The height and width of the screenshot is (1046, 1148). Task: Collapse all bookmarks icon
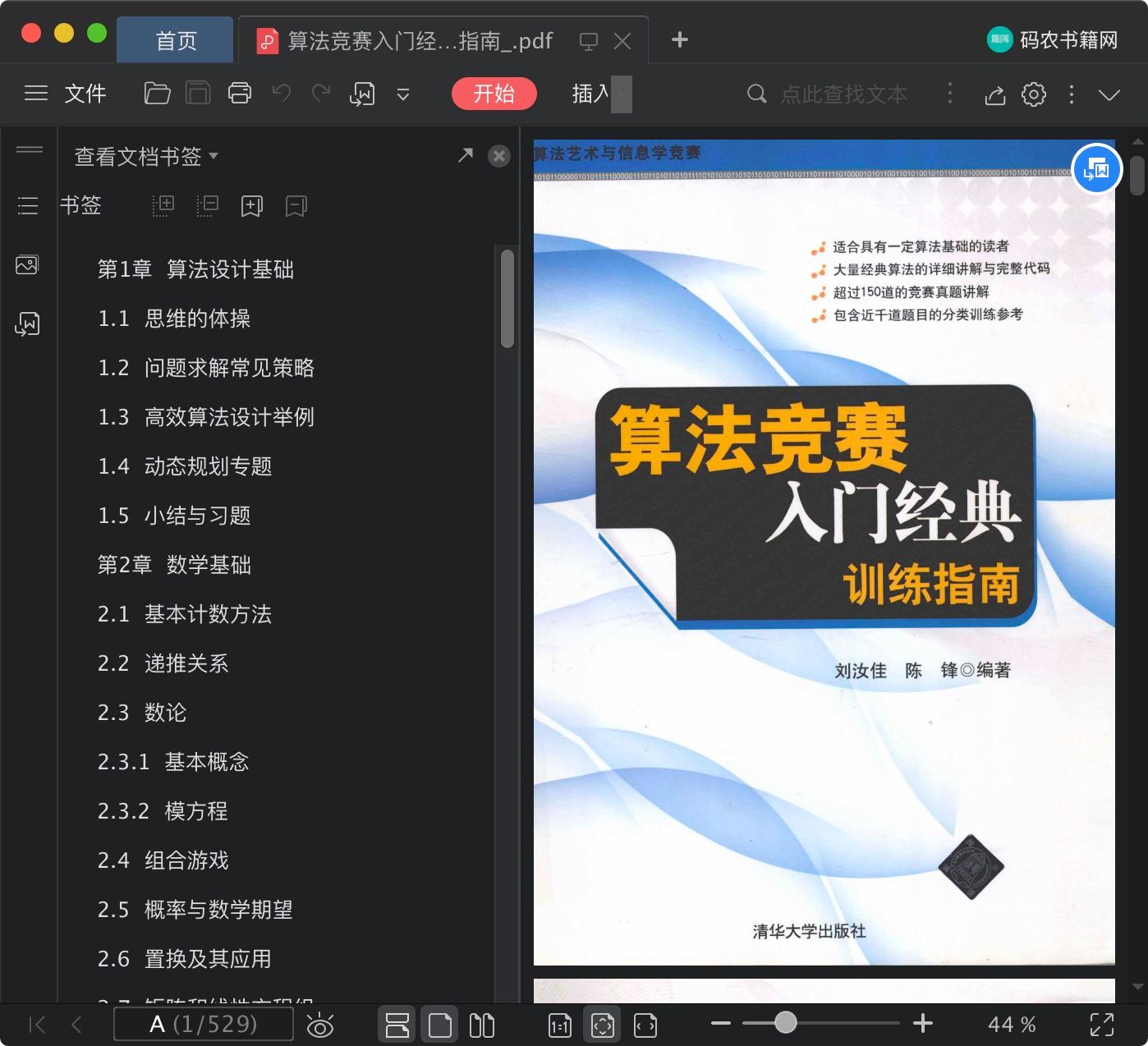point(208,205)
